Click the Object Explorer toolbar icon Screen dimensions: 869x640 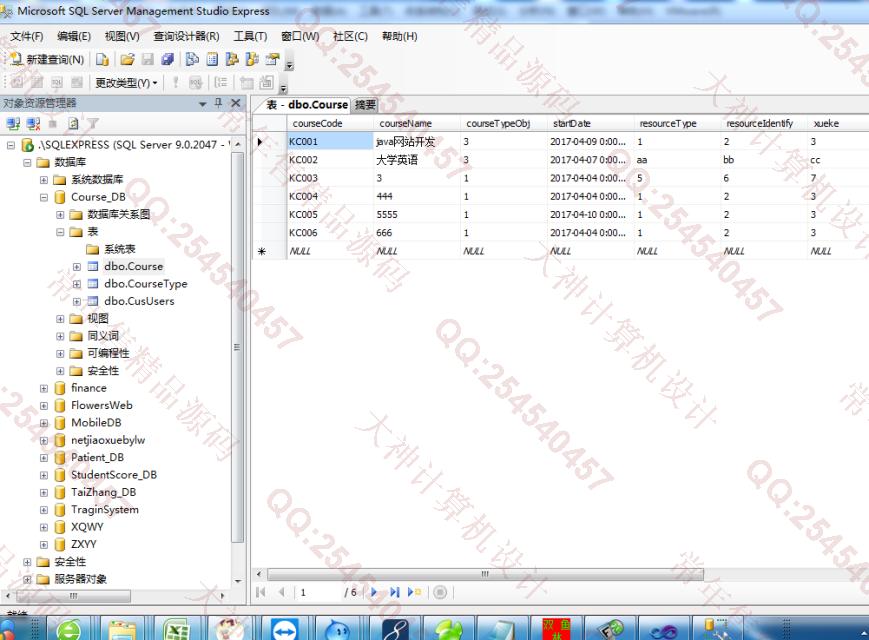tap(232, 59)
